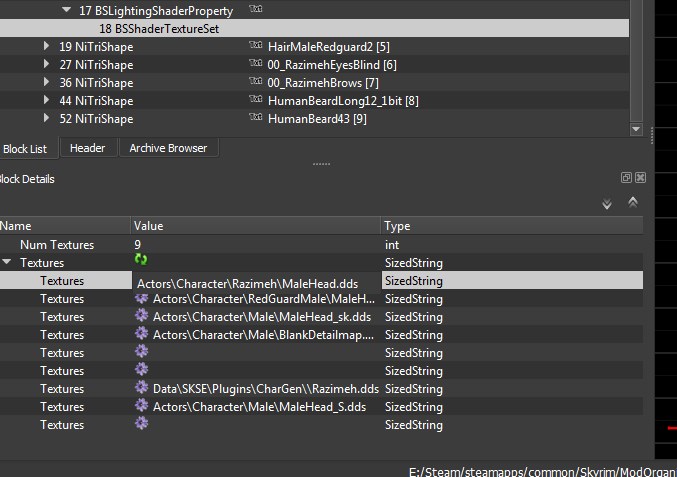Viewport: 677px width, 477px height.
Task: Select the Num Textures value 9
Action: click(138, 245)
